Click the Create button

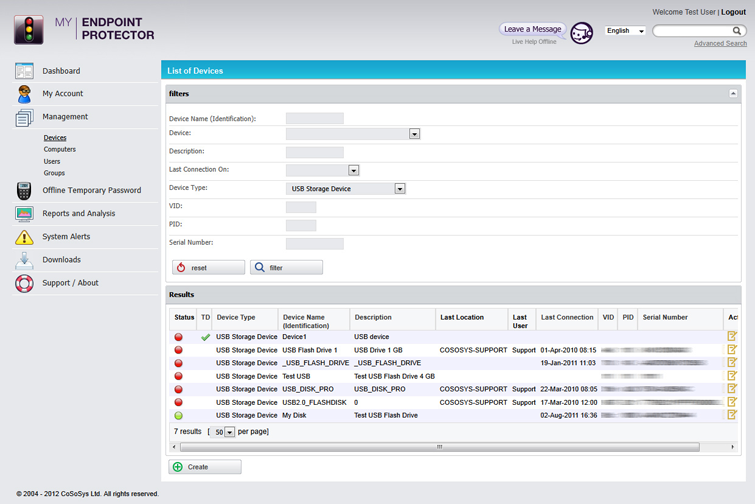click(x=205, y=467)
